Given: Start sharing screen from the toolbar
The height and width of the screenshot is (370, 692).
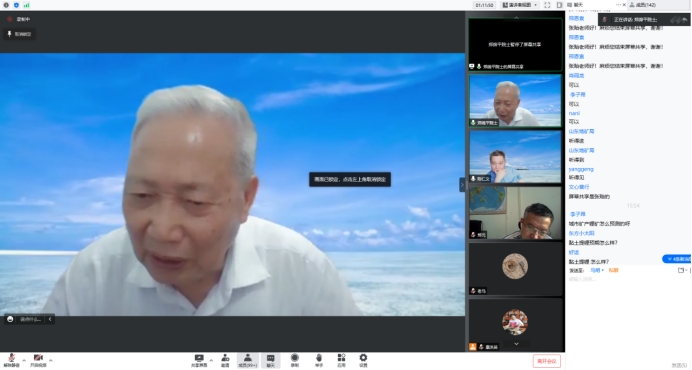Looking at the screenshot, I should click(199, 360).
